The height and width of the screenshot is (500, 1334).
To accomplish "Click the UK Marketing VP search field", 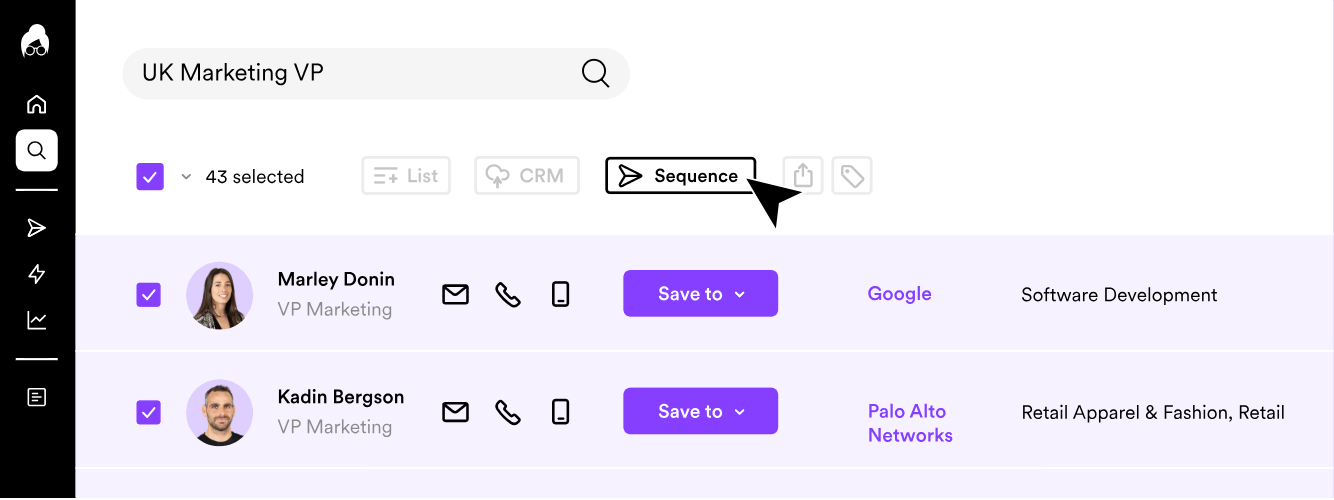I will [x=376, y=73].
